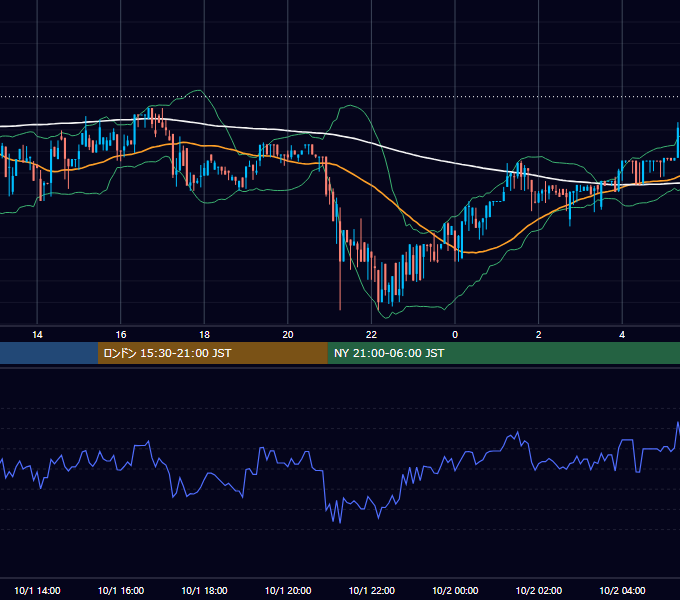Click the 16 hour axis label
This screenshot has height=600, width=680.
point(121,335)
